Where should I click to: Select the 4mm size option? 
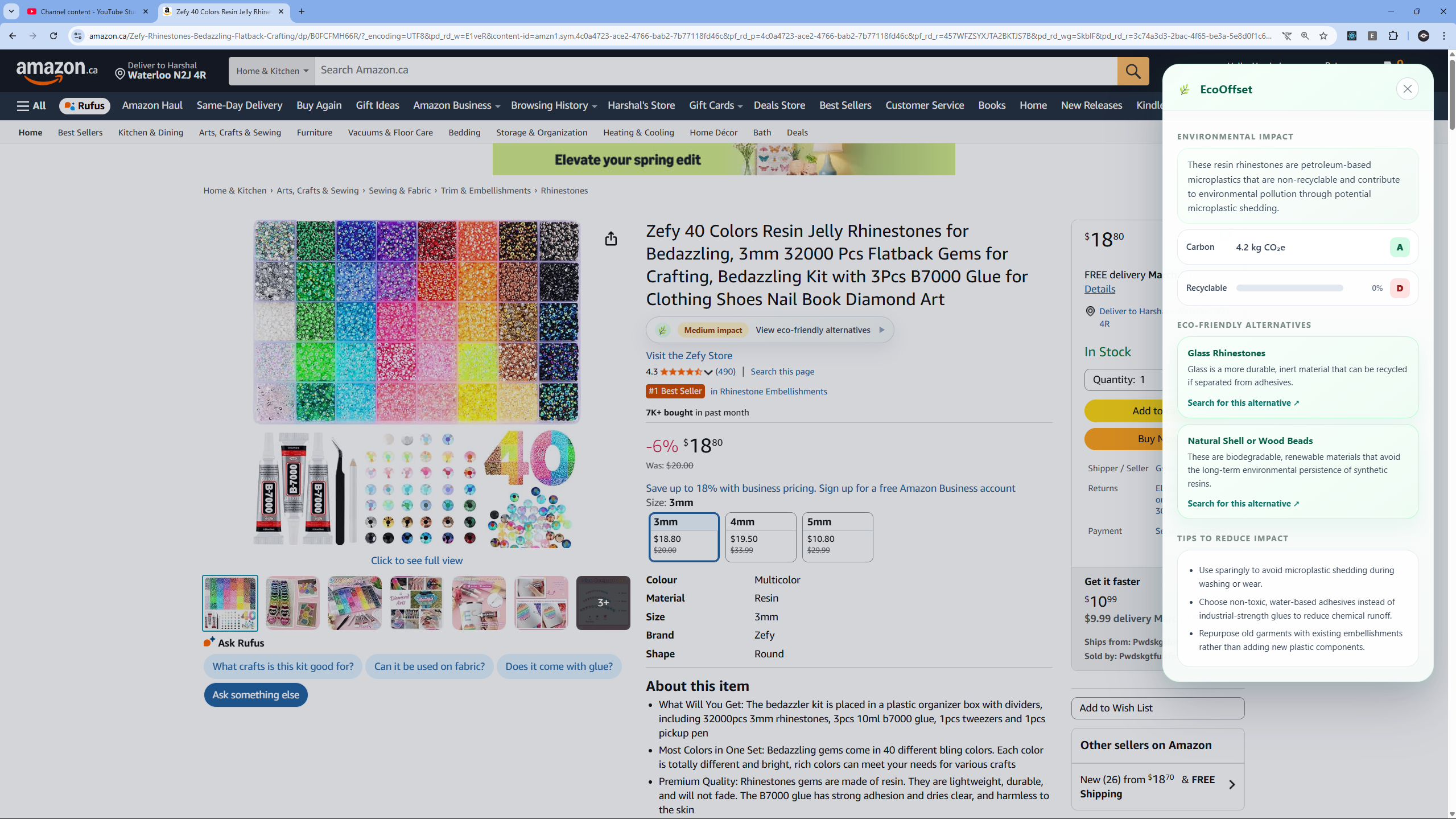(760, 537)
